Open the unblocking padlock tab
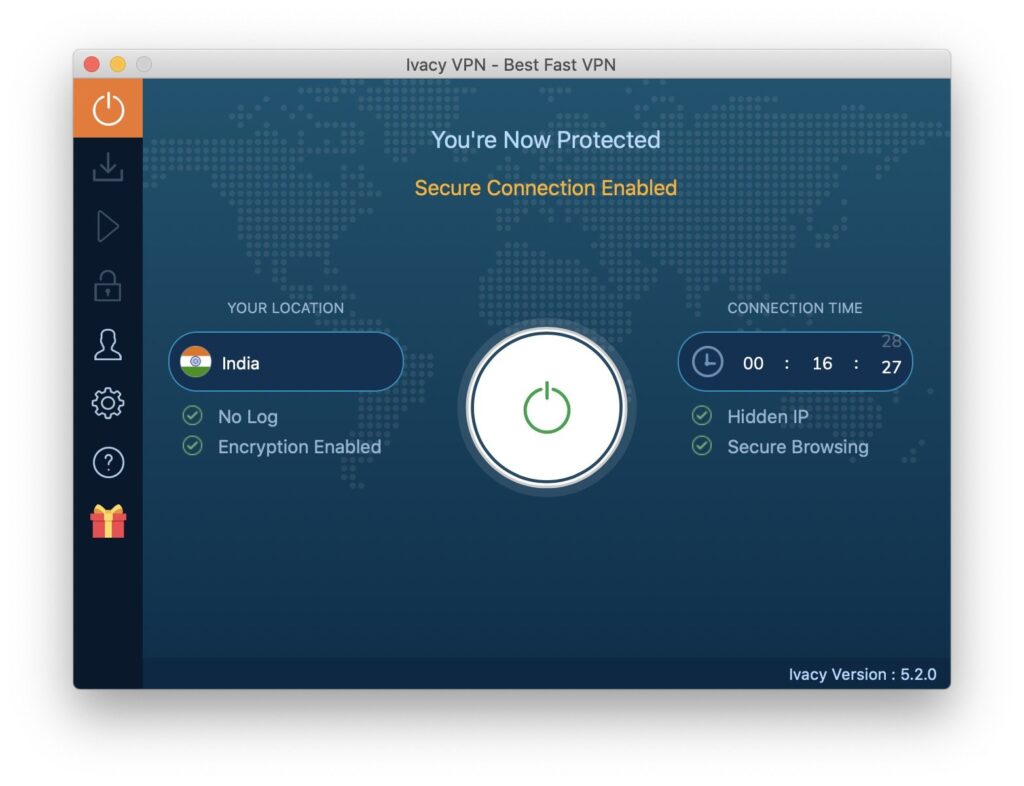 (x=108, y=285)
